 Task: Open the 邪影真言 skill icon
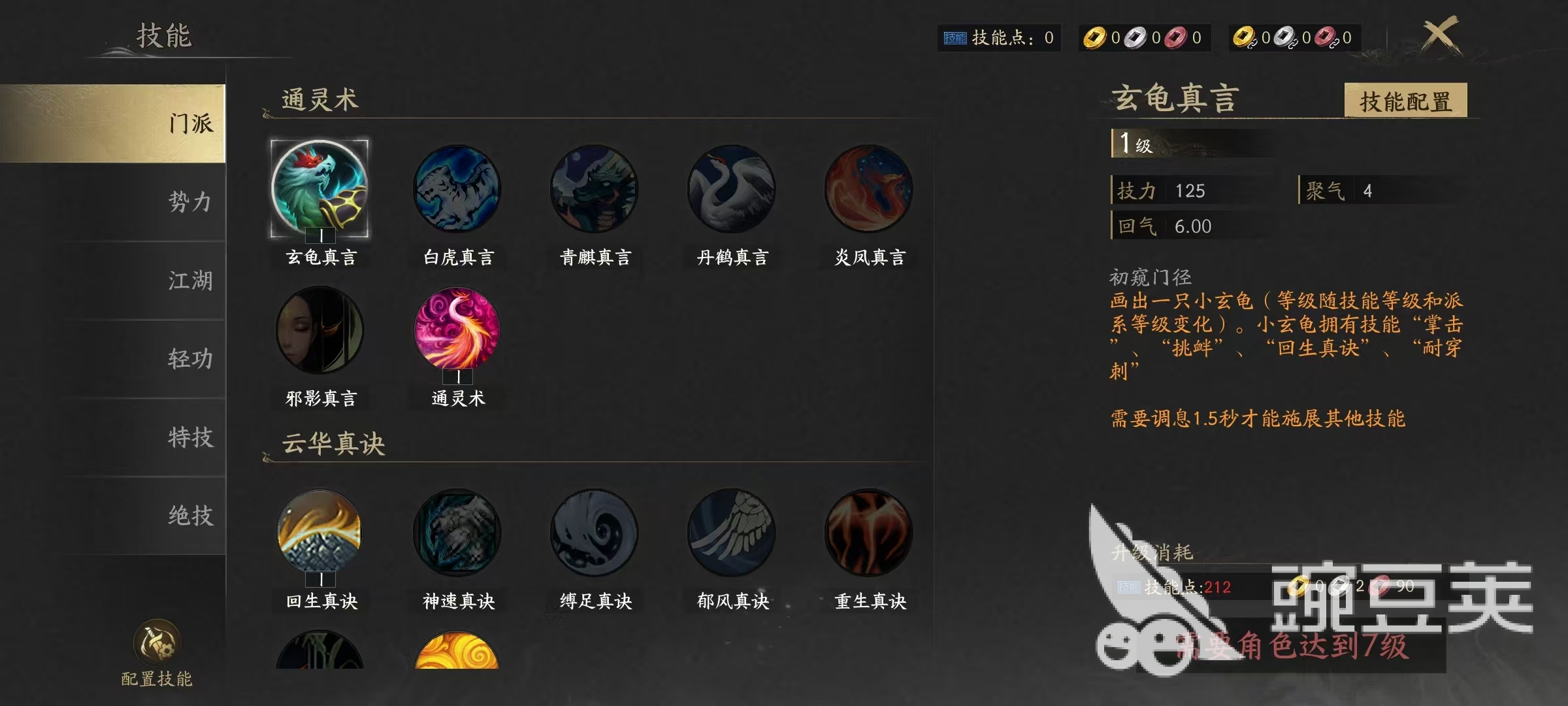tap(320, 330)
